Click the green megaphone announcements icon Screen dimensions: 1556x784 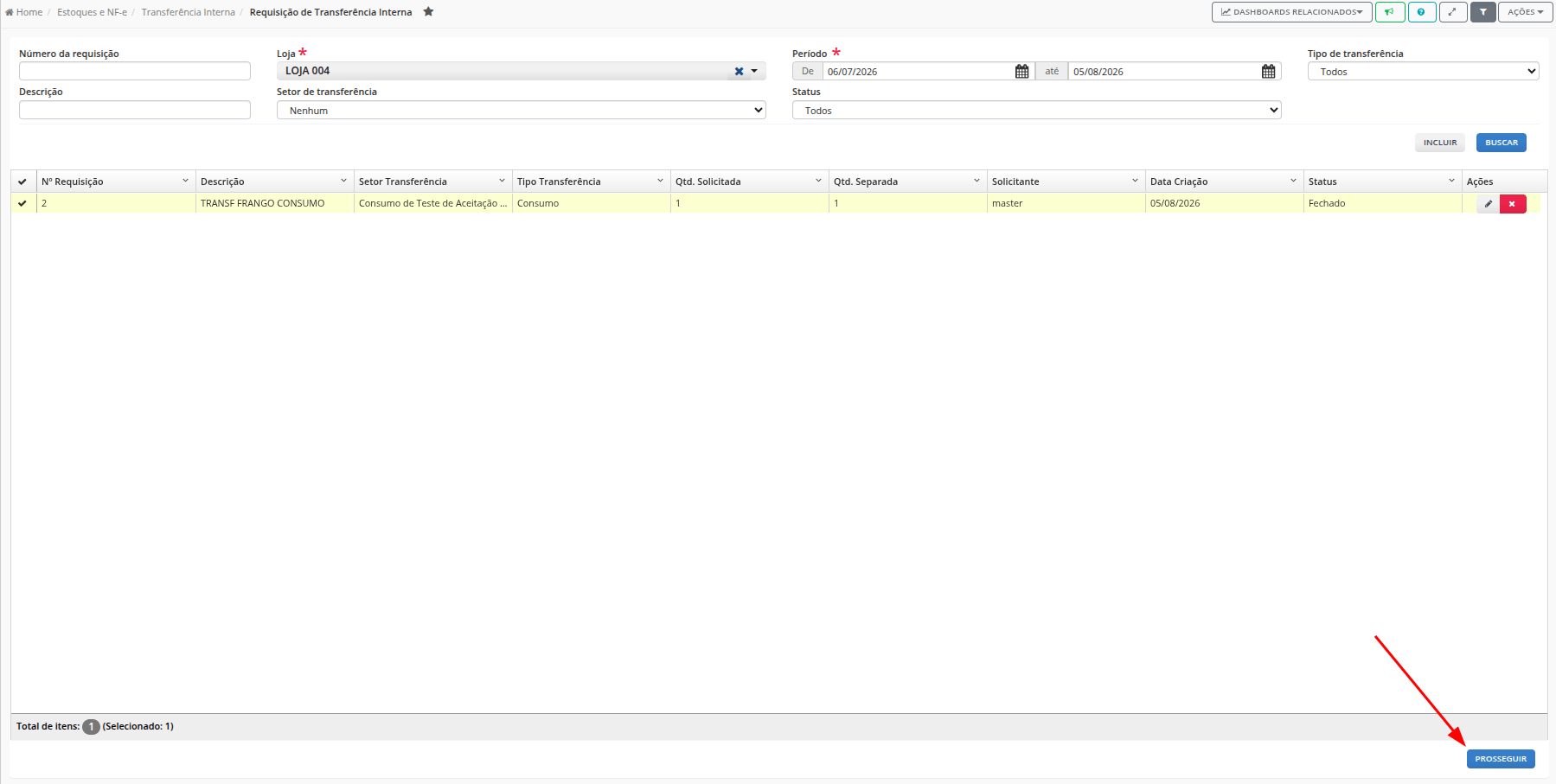[x=1389, y=12]
